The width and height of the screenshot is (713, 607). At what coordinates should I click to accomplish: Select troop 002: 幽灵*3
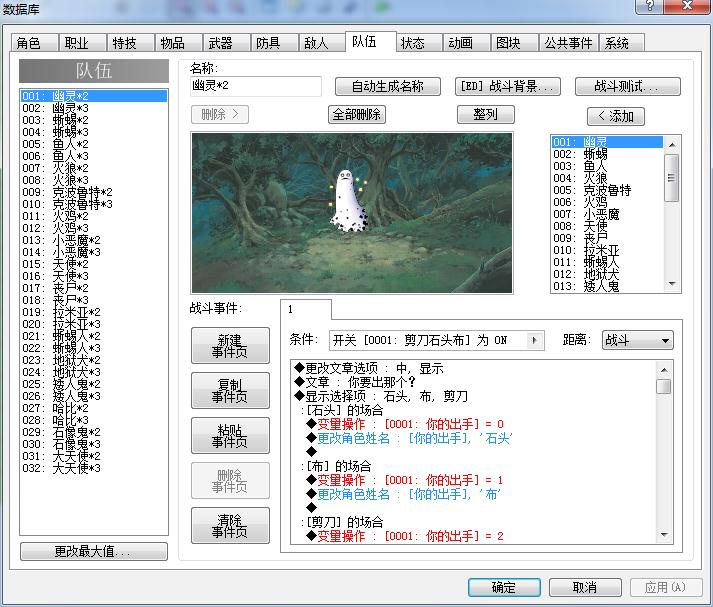point(94,108)
